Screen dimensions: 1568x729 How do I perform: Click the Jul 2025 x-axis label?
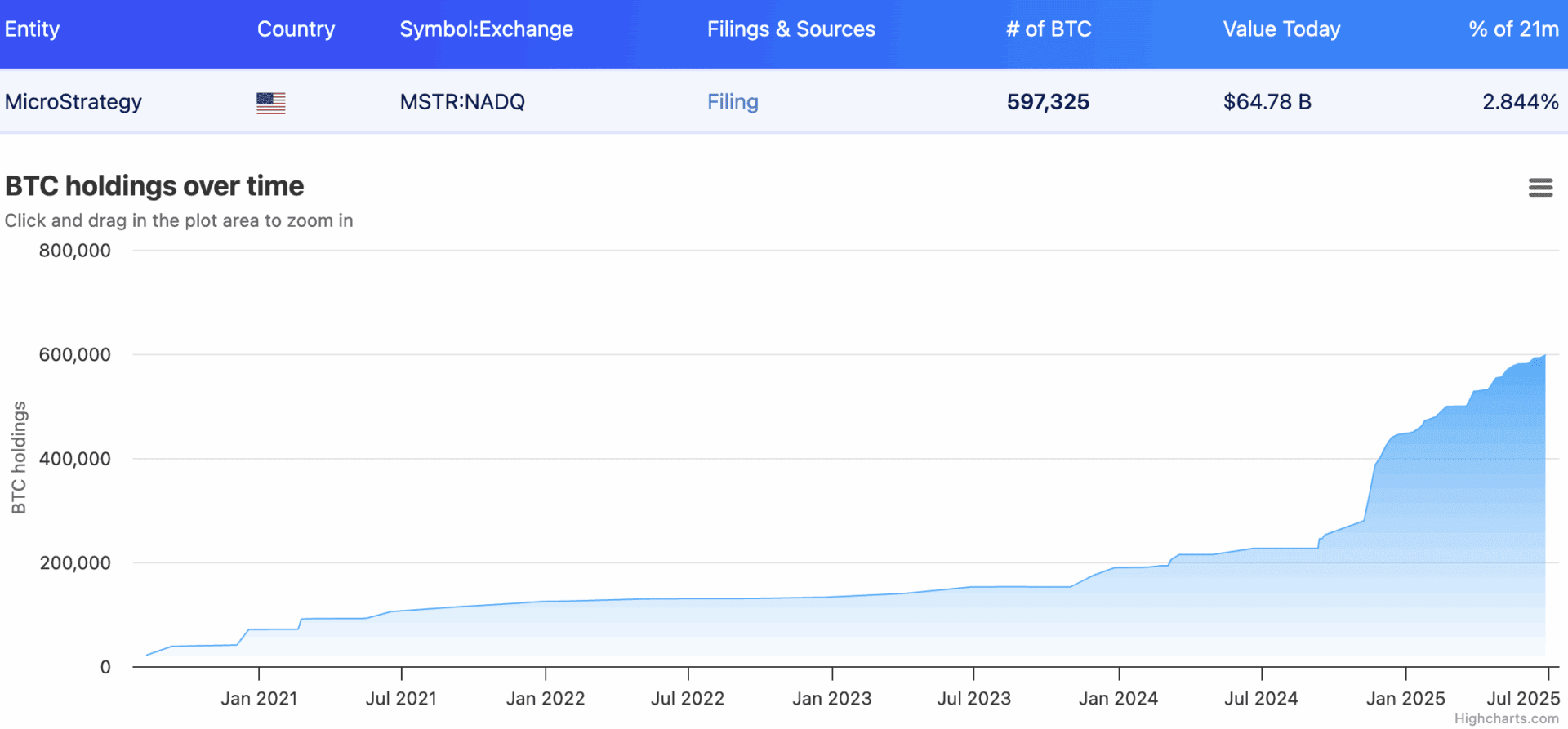[1523, 699]
